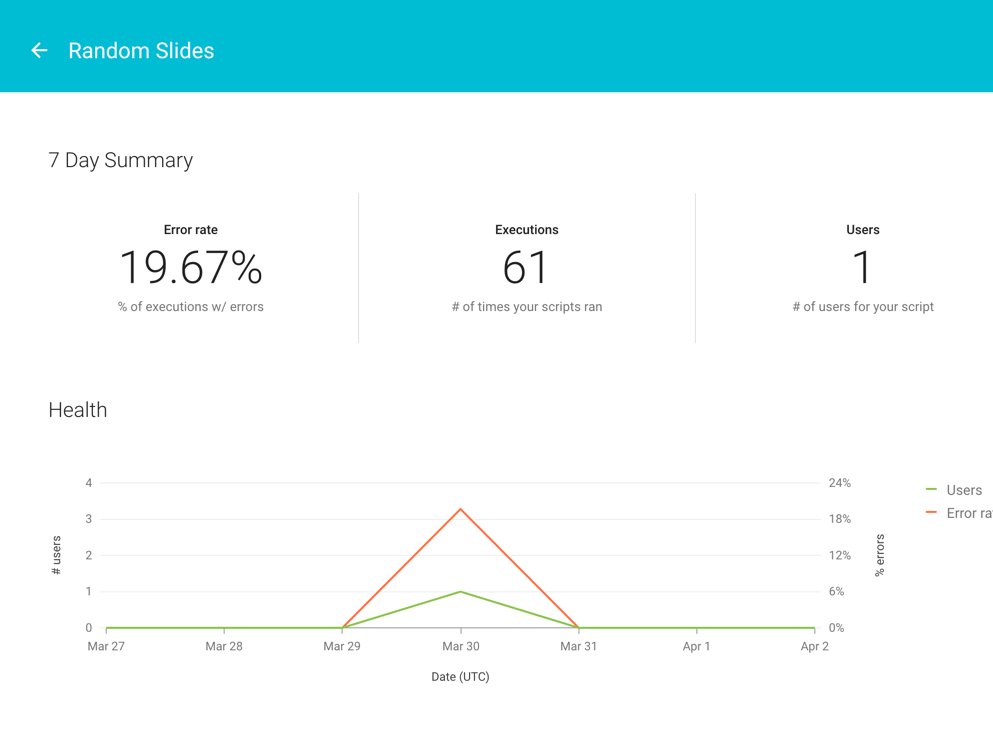Click the Mar 31 date label
Image resolution: width=993 pixels, height=737 pixels.
(577, 646)
